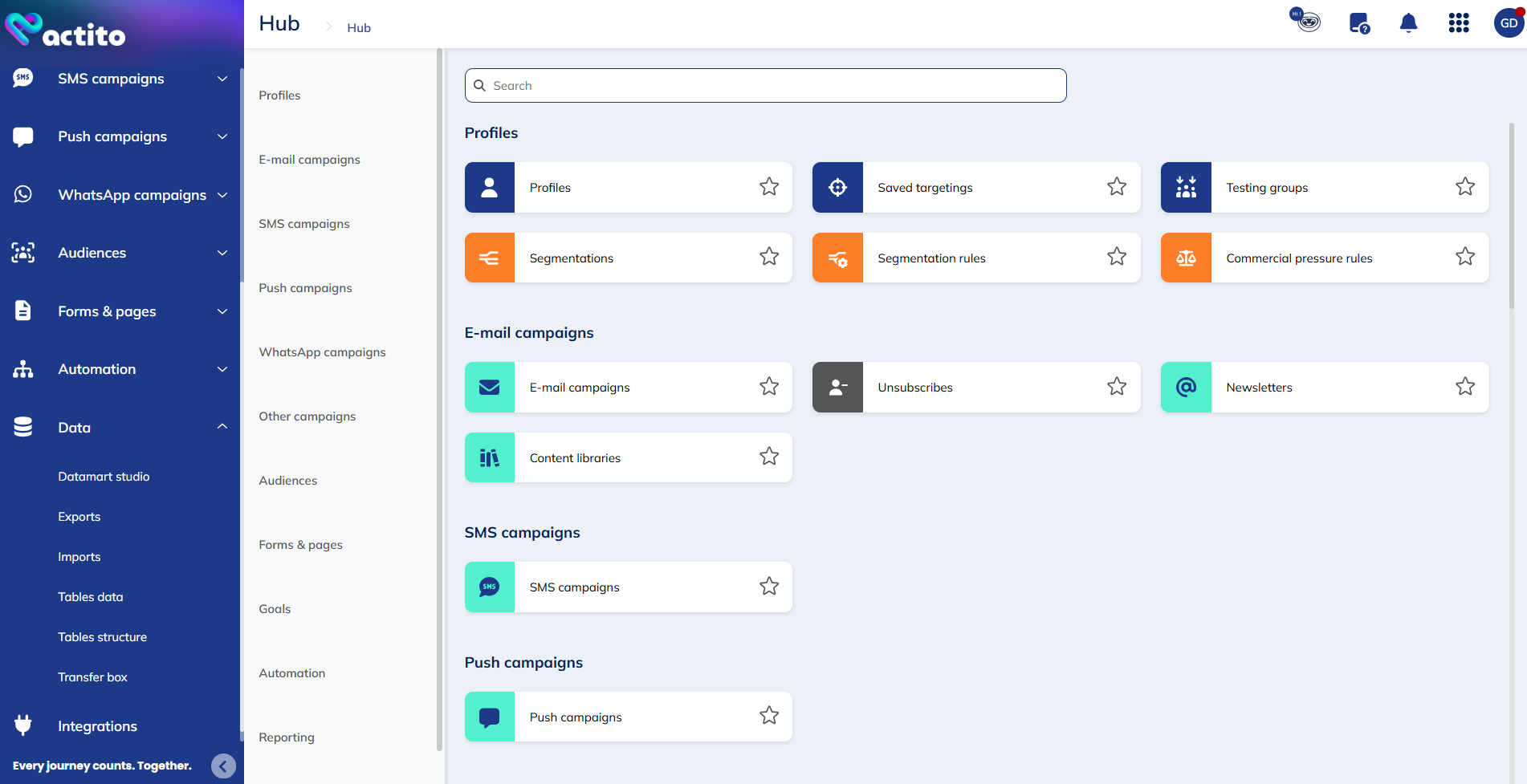The image size is (1527, 784).
Task: Open the Transfer box sidebar link
Action: 92,677
